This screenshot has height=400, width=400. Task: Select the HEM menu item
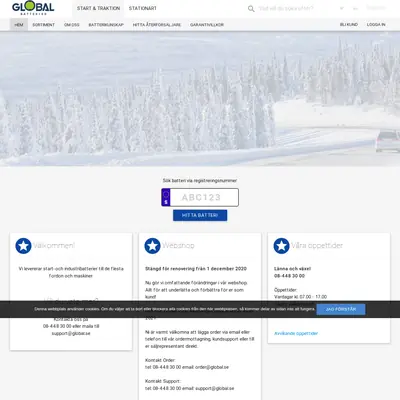pyautogui.click(x=19, y=25)
